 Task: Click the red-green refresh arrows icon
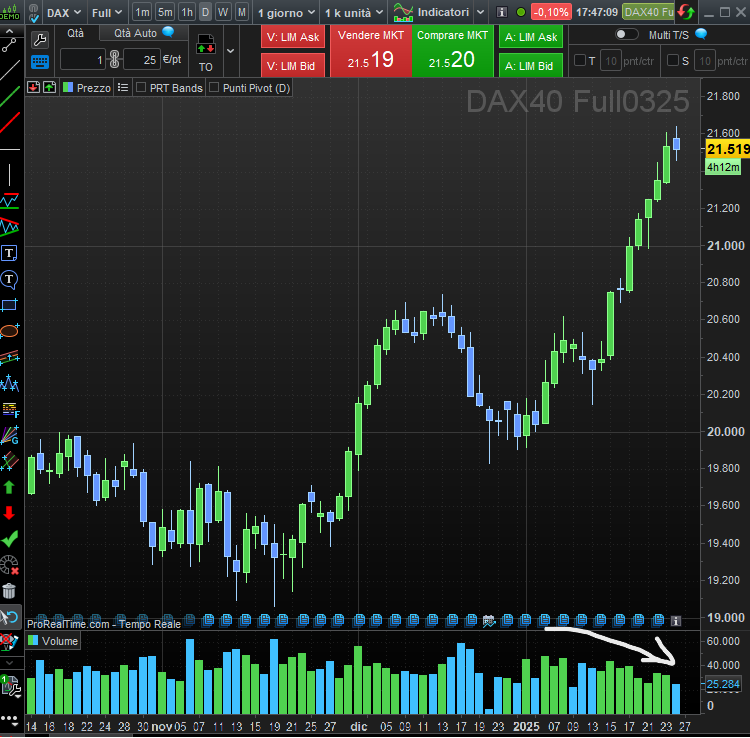pos(685,13)
